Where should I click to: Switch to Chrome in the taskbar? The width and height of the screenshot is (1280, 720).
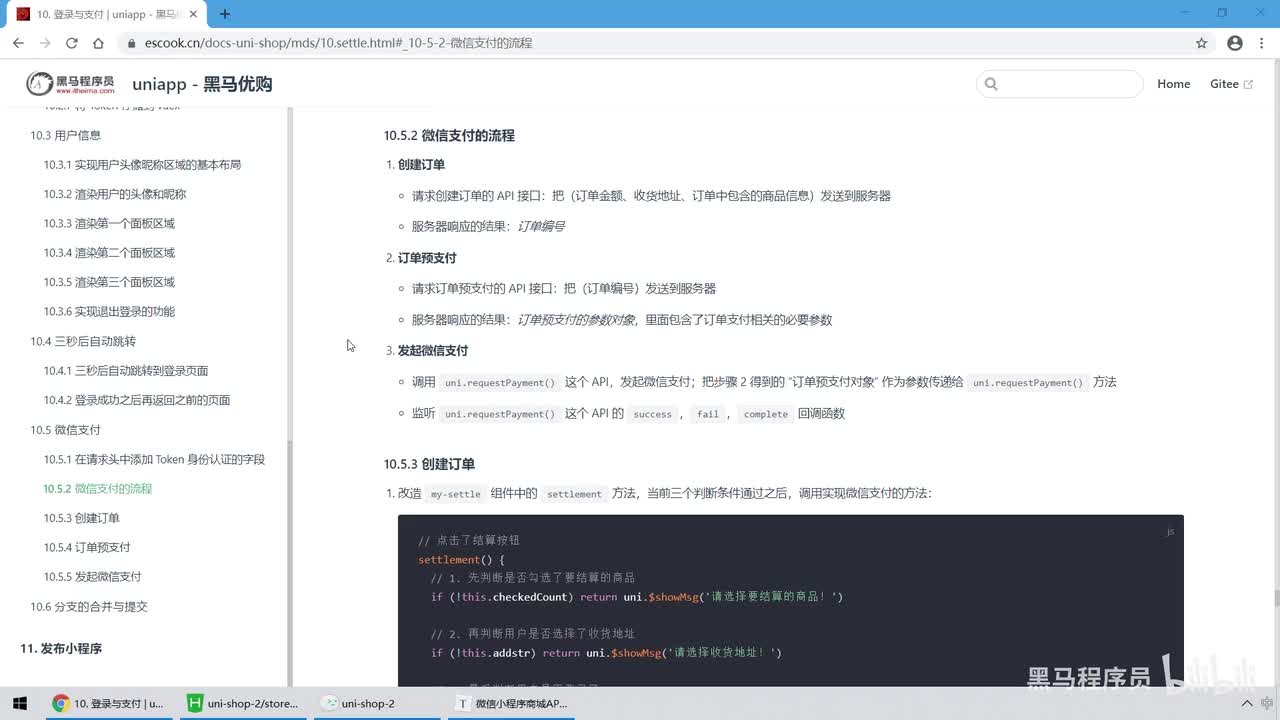[108, 703]
